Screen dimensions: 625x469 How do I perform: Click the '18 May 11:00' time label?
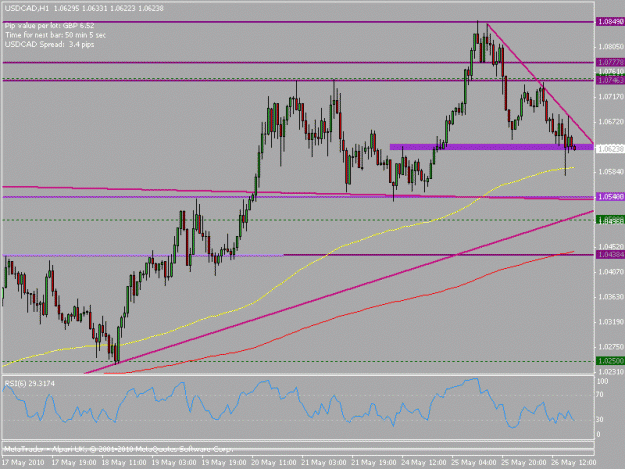[124, 463]
